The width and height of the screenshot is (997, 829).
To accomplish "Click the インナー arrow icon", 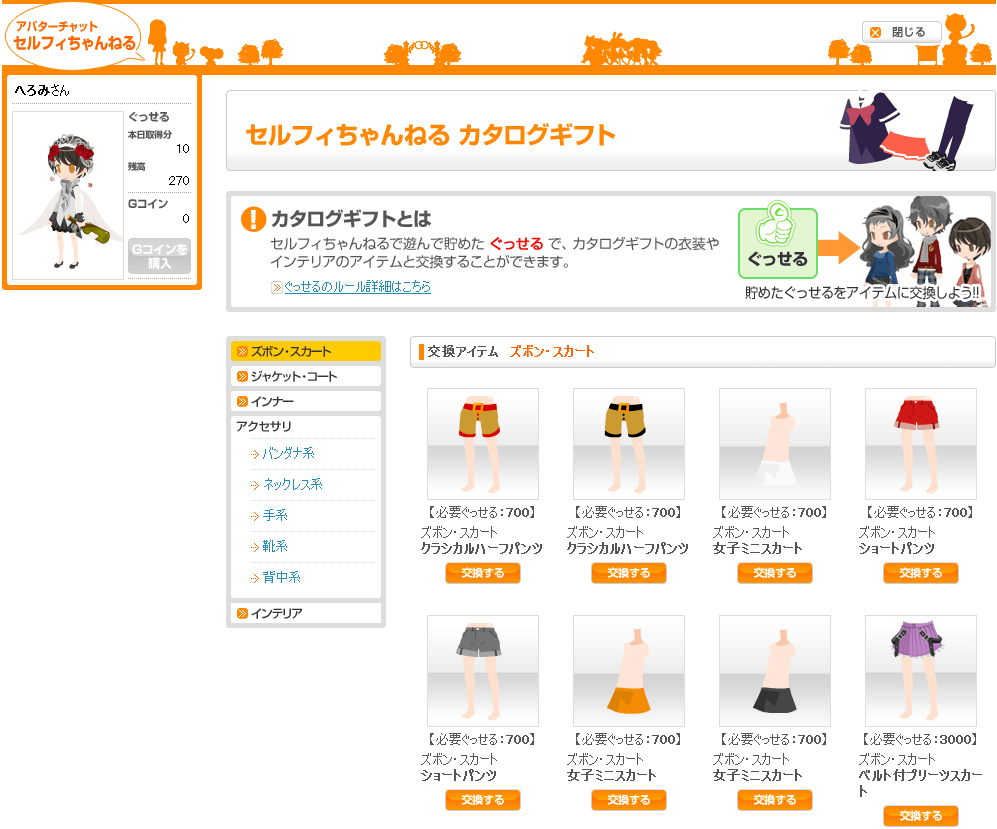I will [x=242, y=401].
